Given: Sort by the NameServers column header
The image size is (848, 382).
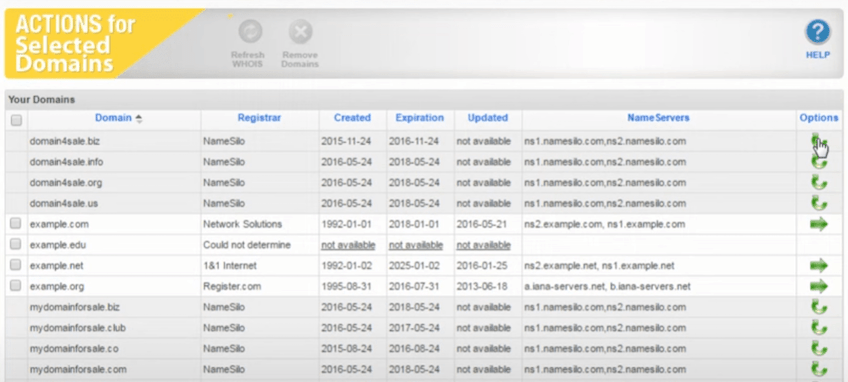Looking at the screenshot, I should 658,117.
